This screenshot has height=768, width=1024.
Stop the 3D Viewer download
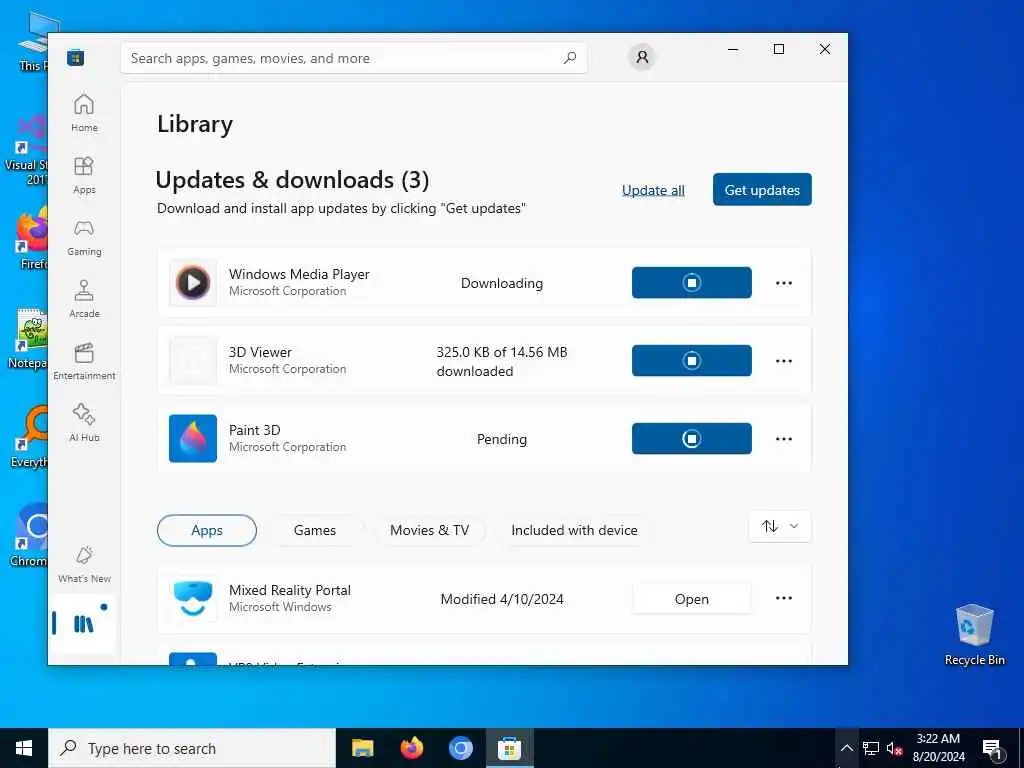click(x=692, y=360)
